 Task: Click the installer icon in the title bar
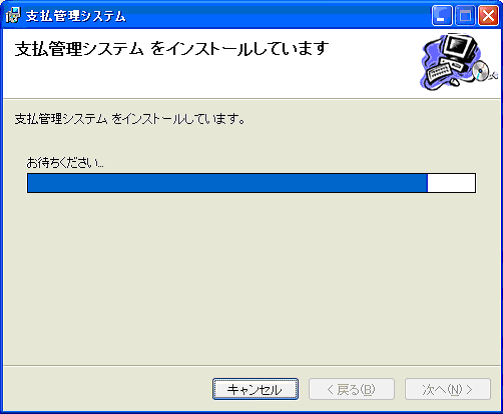tap(13, 16)
